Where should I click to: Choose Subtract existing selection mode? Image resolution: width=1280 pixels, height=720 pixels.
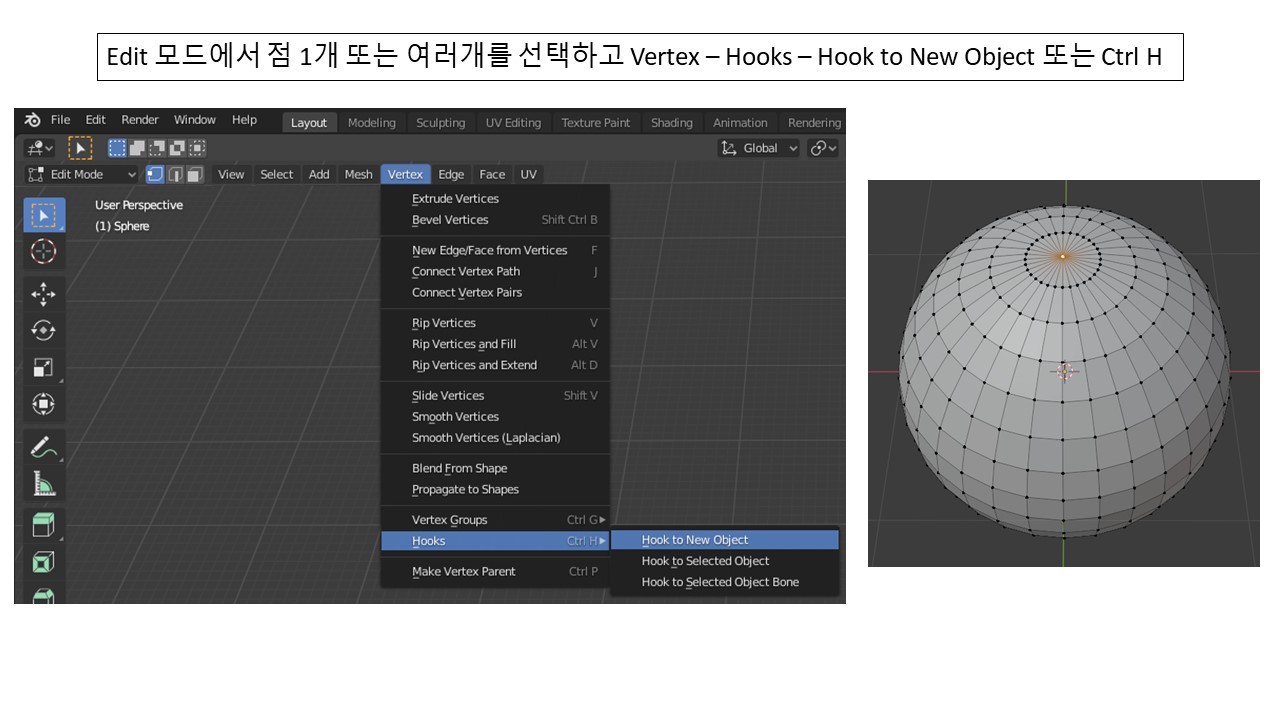(158, 148)
